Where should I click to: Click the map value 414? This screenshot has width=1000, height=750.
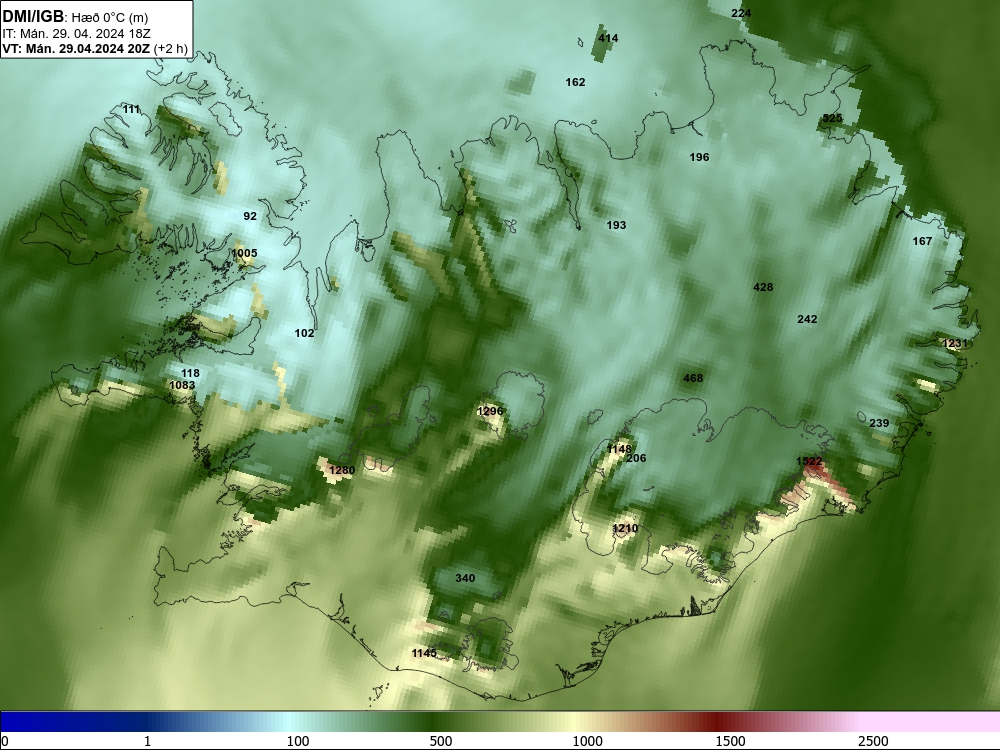(x=608, y=38)
